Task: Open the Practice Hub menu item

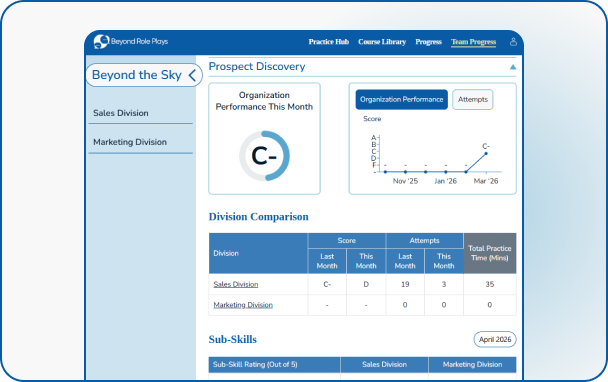Action: (x=328, y=41)
